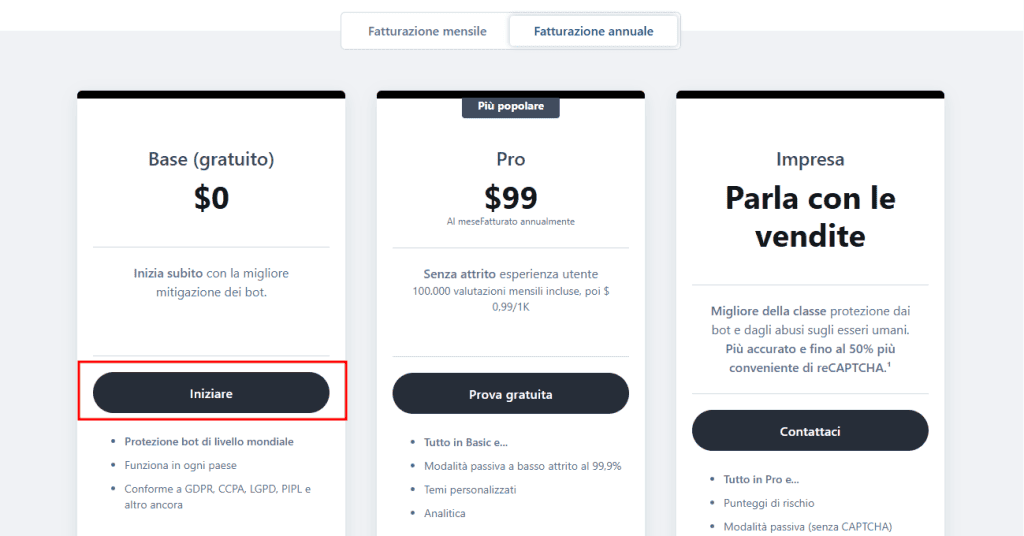Click the Tutto in Basic e... item
This screenshot has width=1024, height=536.
pyautogui.click(x=466, y=442)
